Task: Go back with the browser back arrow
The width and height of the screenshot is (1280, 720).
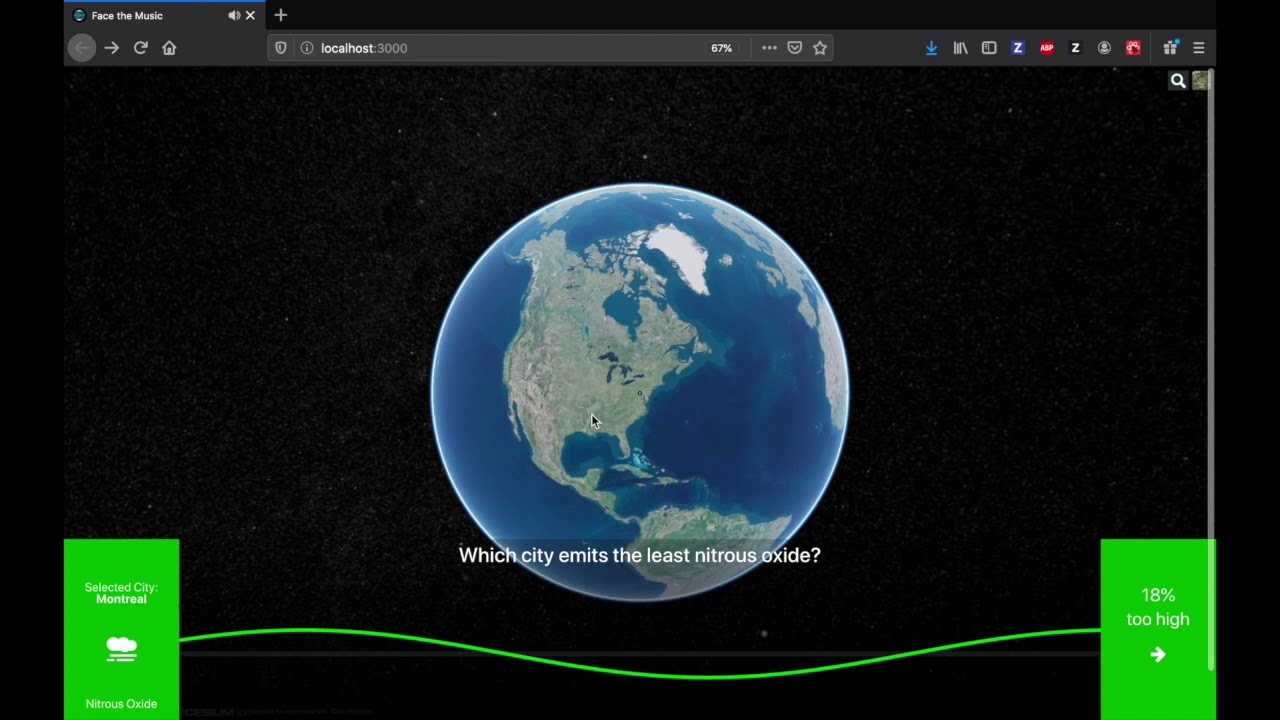Action: tap(82, 48)
